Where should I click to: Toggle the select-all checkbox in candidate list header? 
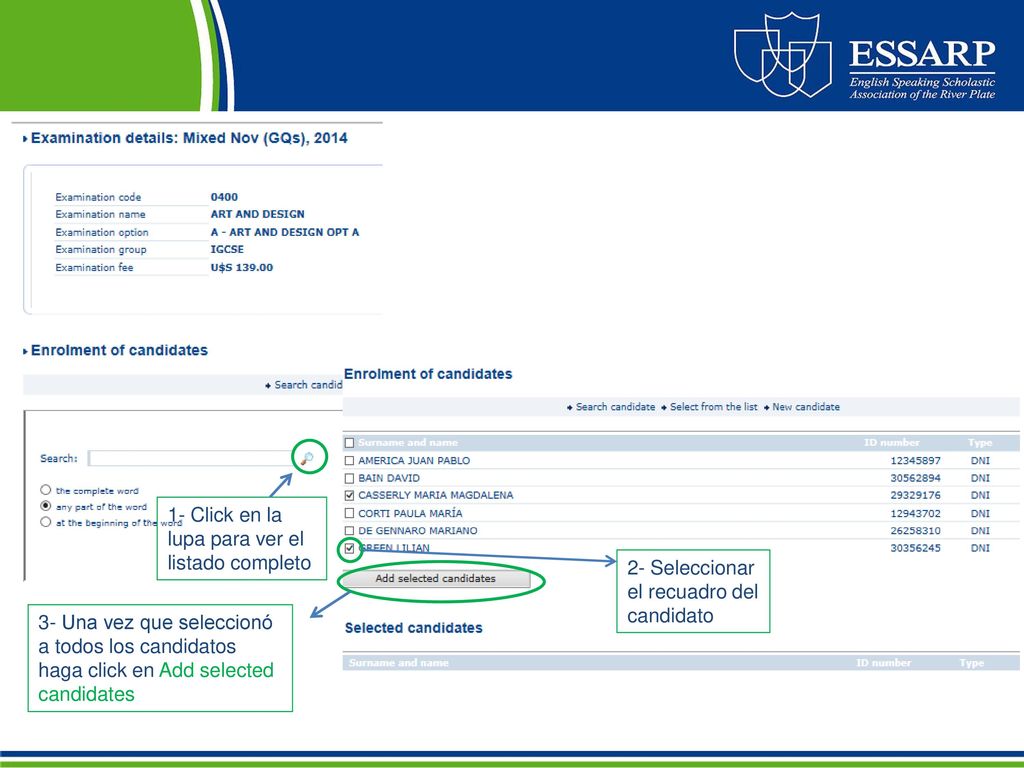(349, 443)
